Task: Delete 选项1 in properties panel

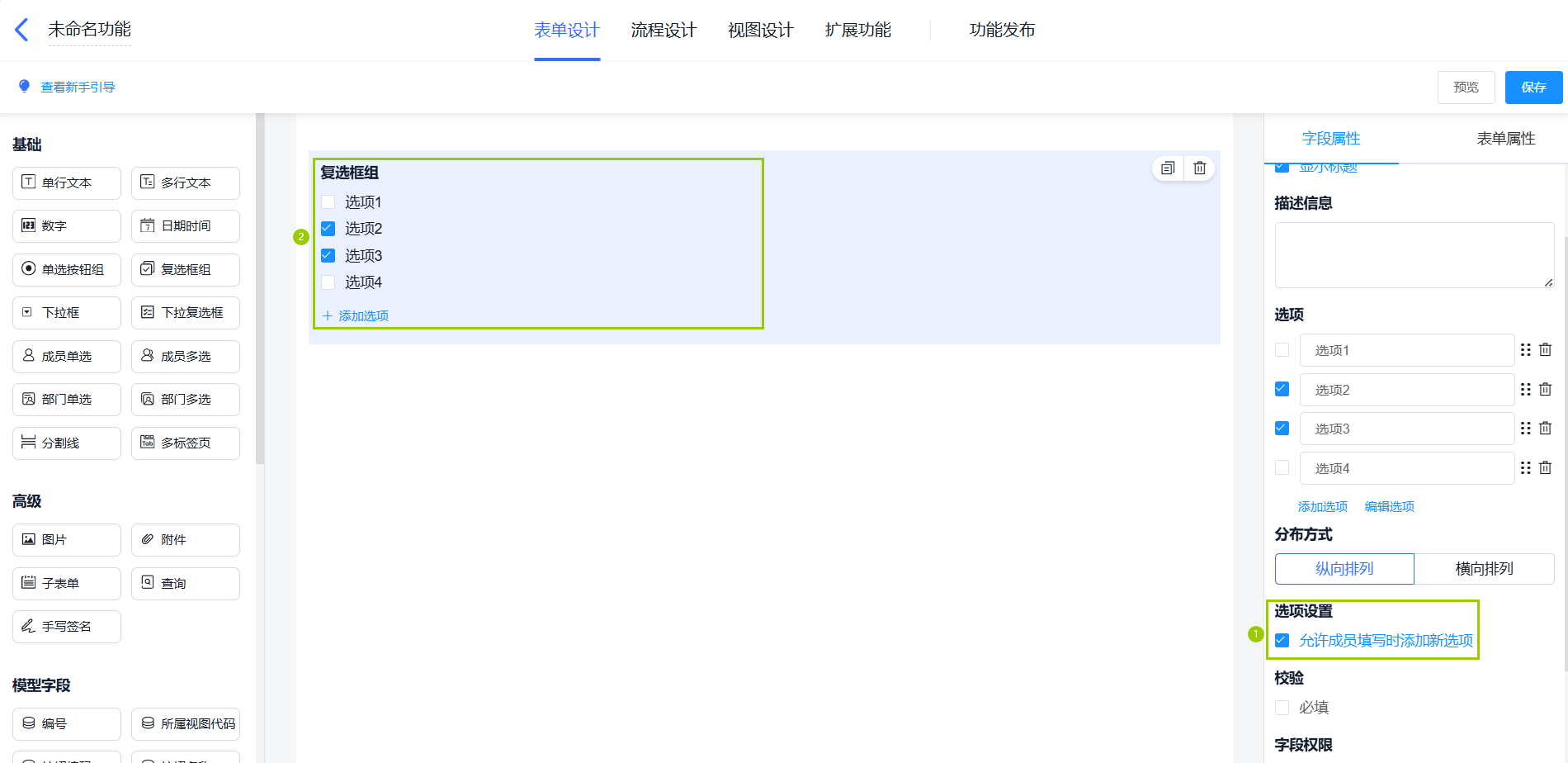Action: pos(1546,350)
